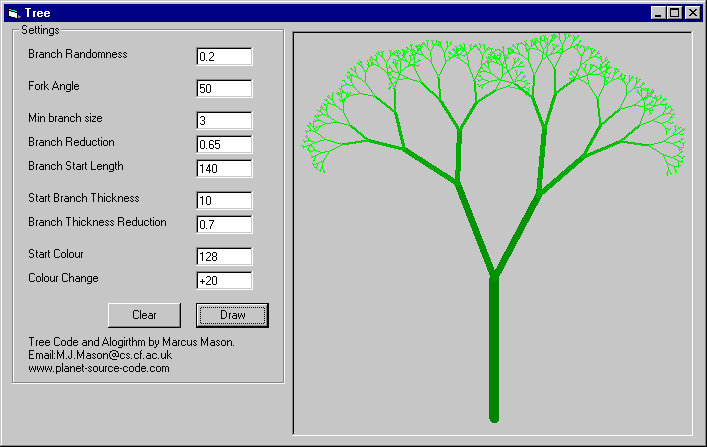
Task: Focus the Branch Reduction value box
Action: click(224, 144)
